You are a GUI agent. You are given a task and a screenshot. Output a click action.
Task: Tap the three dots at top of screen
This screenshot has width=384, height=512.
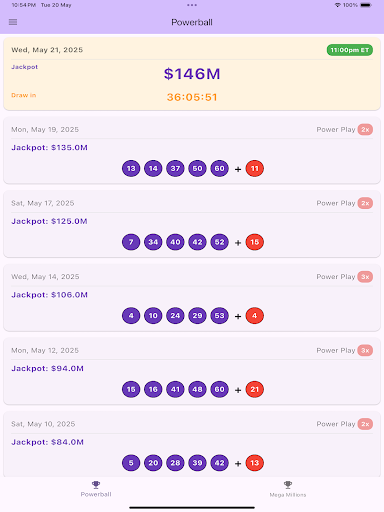[x=192, y=5]
